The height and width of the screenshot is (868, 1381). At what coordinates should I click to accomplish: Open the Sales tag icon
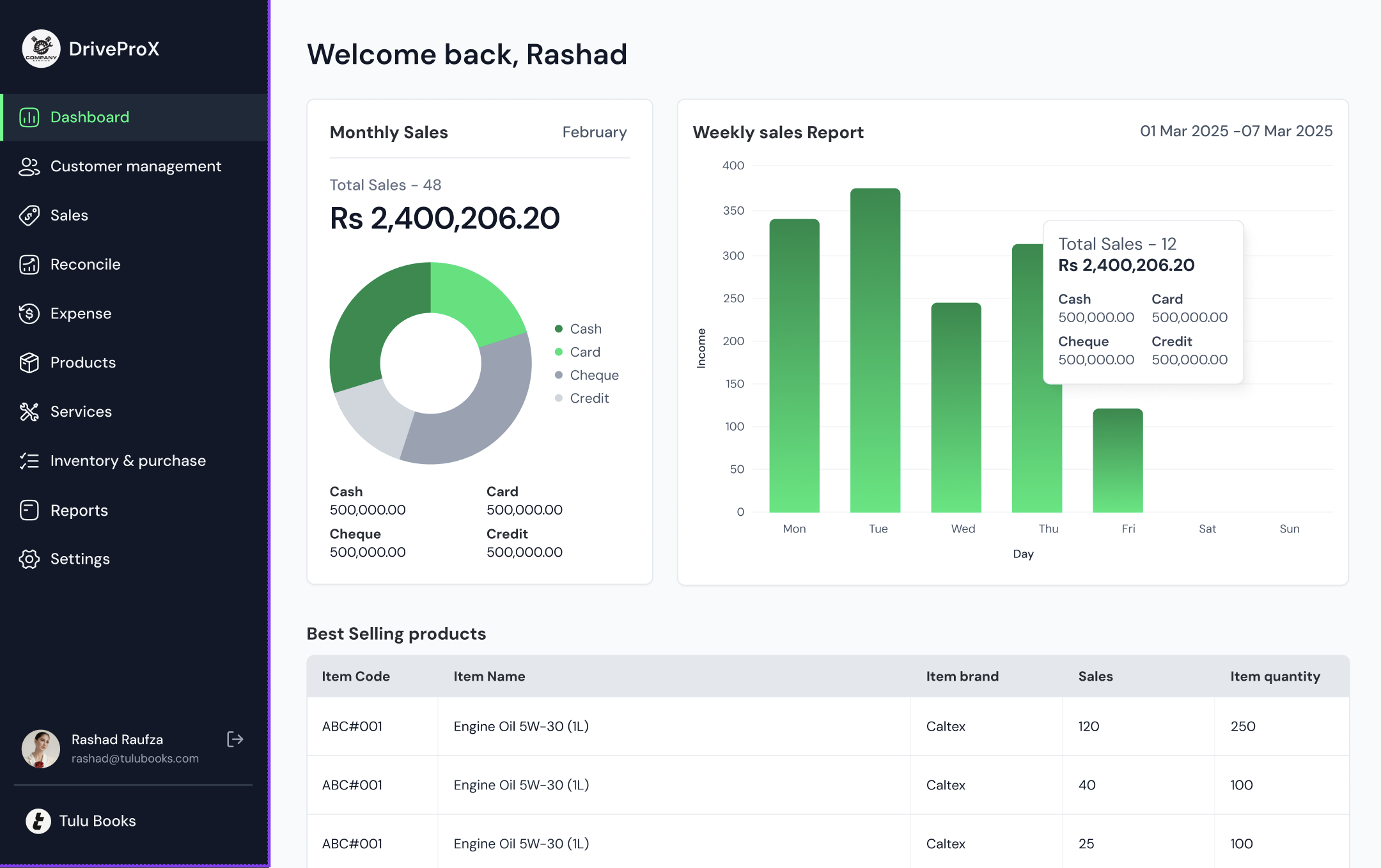29,215
